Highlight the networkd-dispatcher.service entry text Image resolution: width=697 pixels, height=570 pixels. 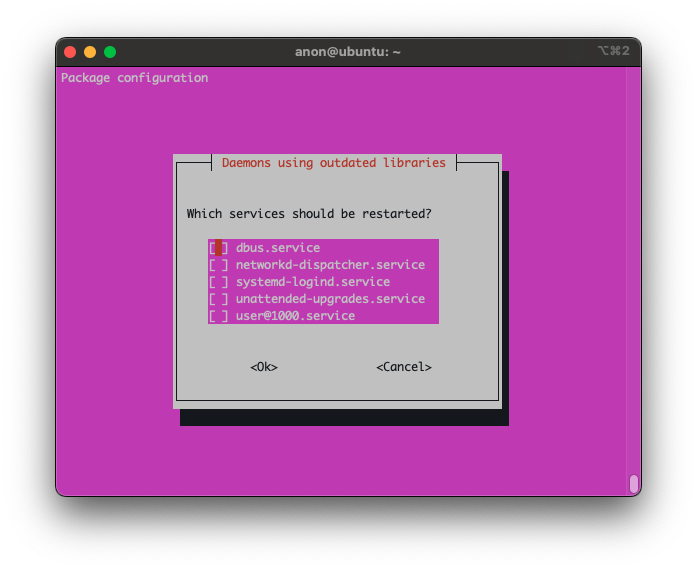tap(330, 265)
